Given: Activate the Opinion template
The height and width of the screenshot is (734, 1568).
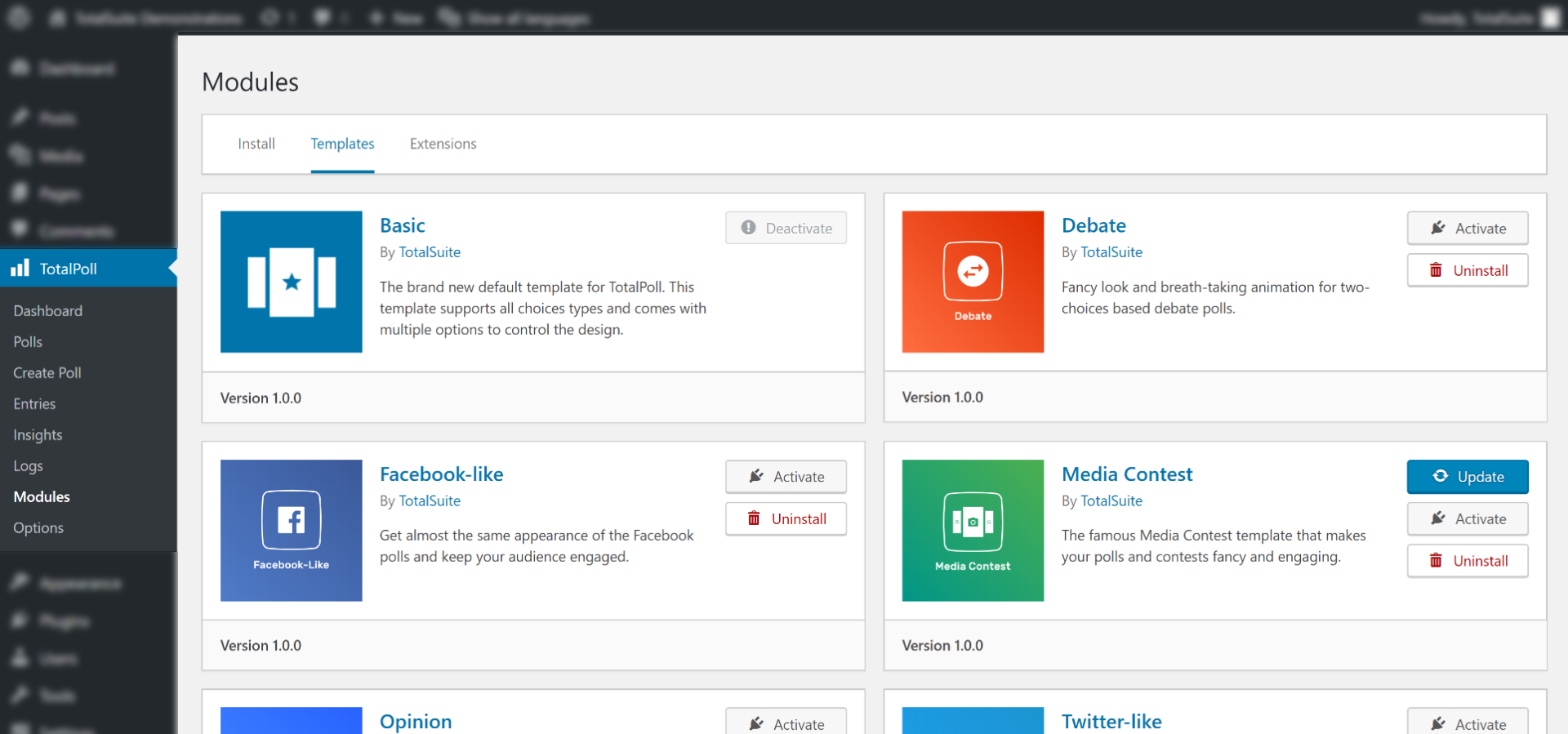Looking at the screenshot, I should (x=786, y=722).
